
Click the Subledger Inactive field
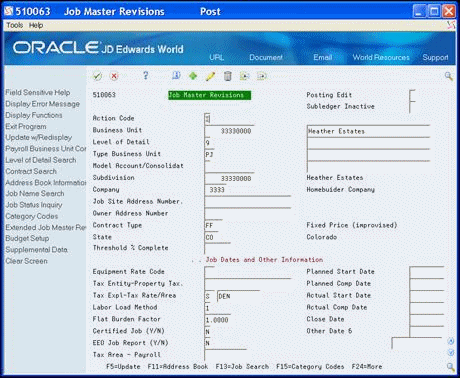point(412,107)
